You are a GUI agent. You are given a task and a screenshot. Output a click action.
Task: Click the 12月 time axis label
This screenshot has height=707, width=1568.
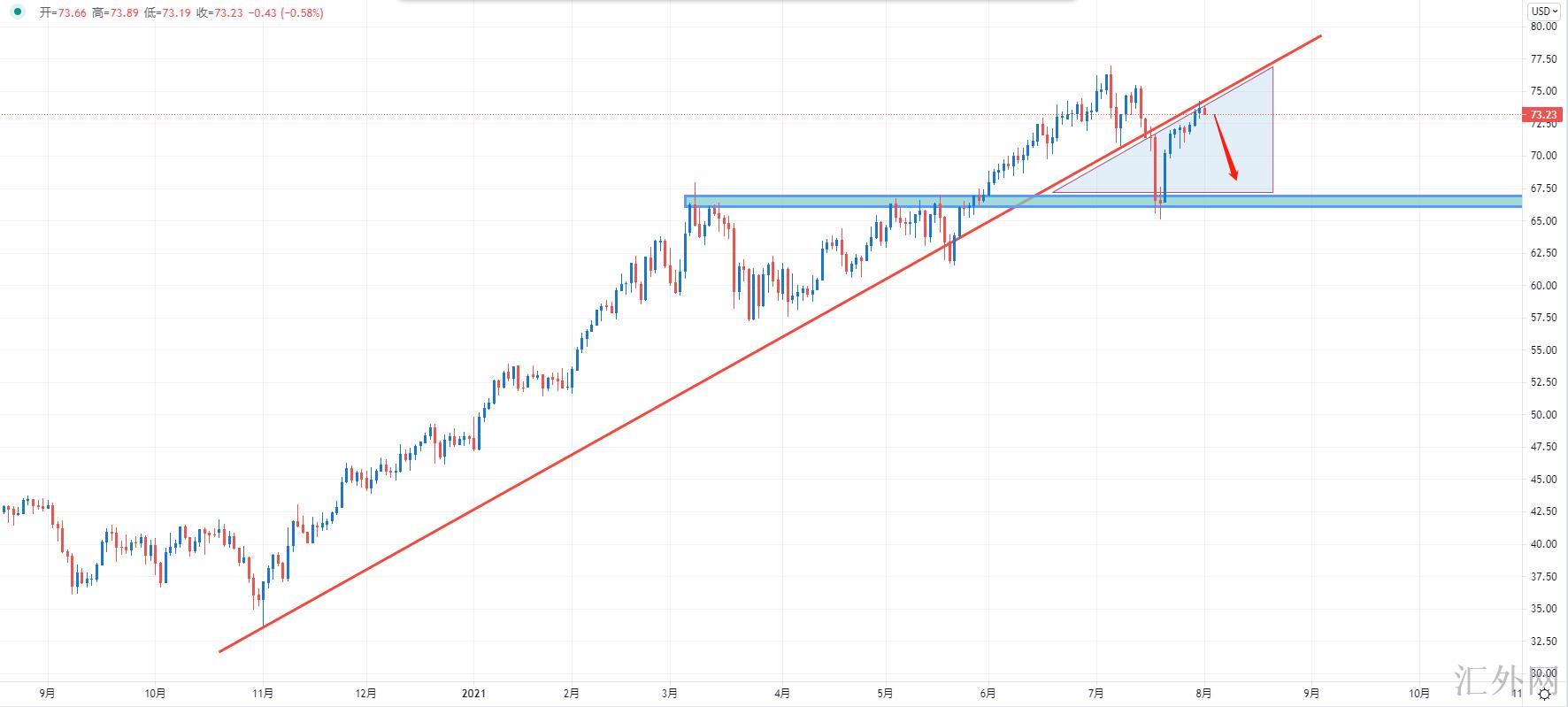pyautogui.click(x=365, y=694)
